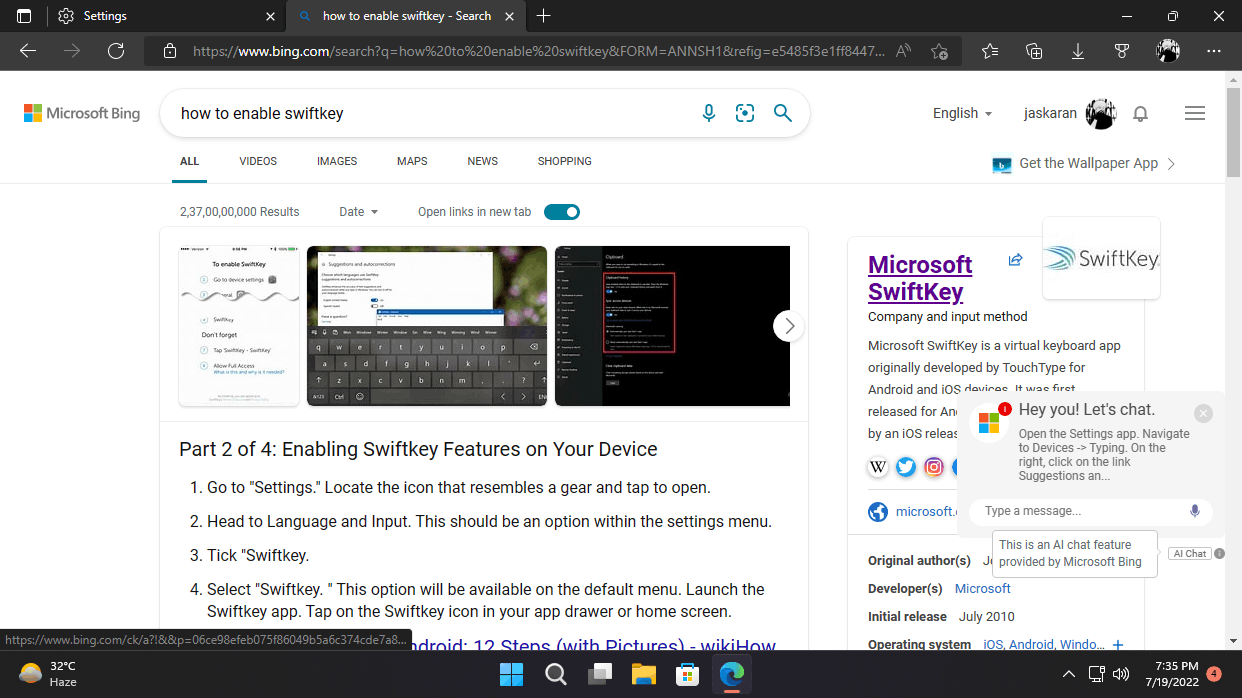Open the Favorites list icon
This screenshot has height=698, width=1242.
coord(990,51)
